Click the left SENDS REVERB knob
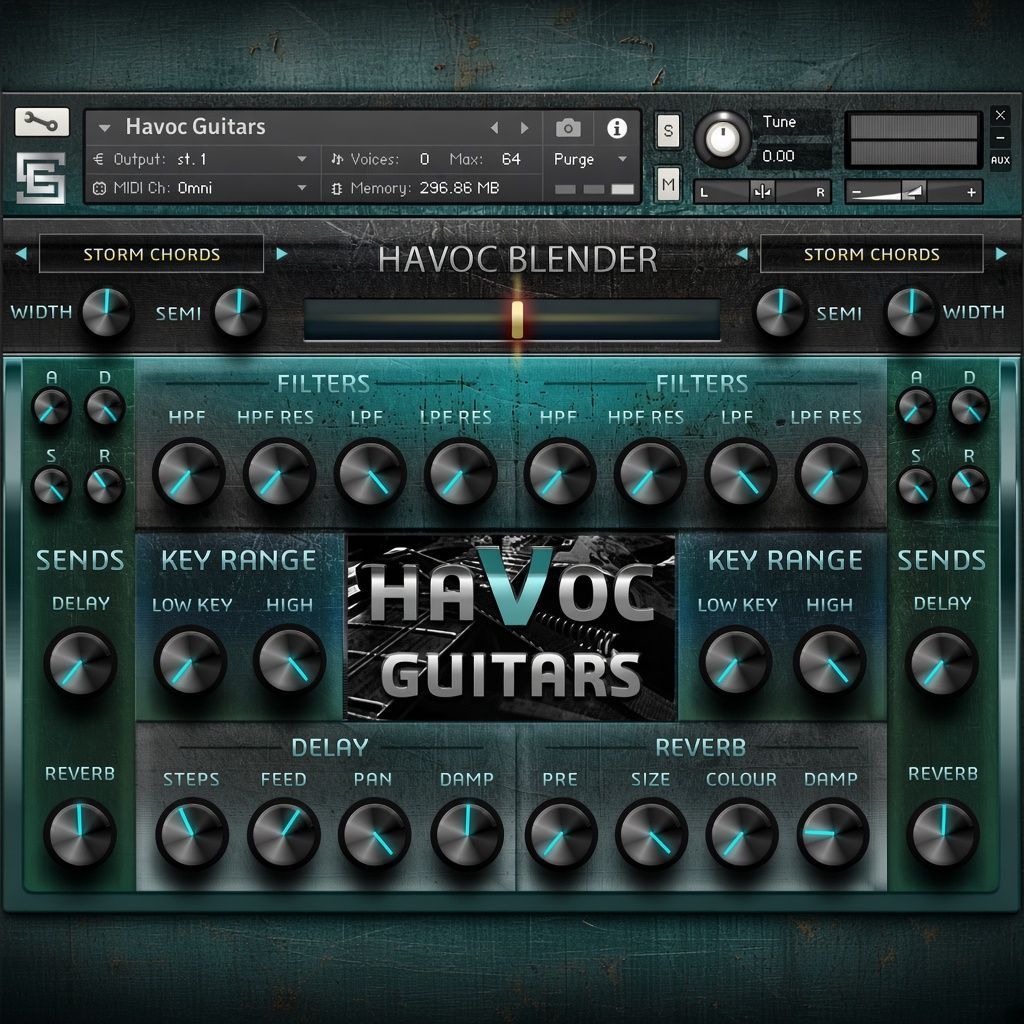 (x=80, y=833)
